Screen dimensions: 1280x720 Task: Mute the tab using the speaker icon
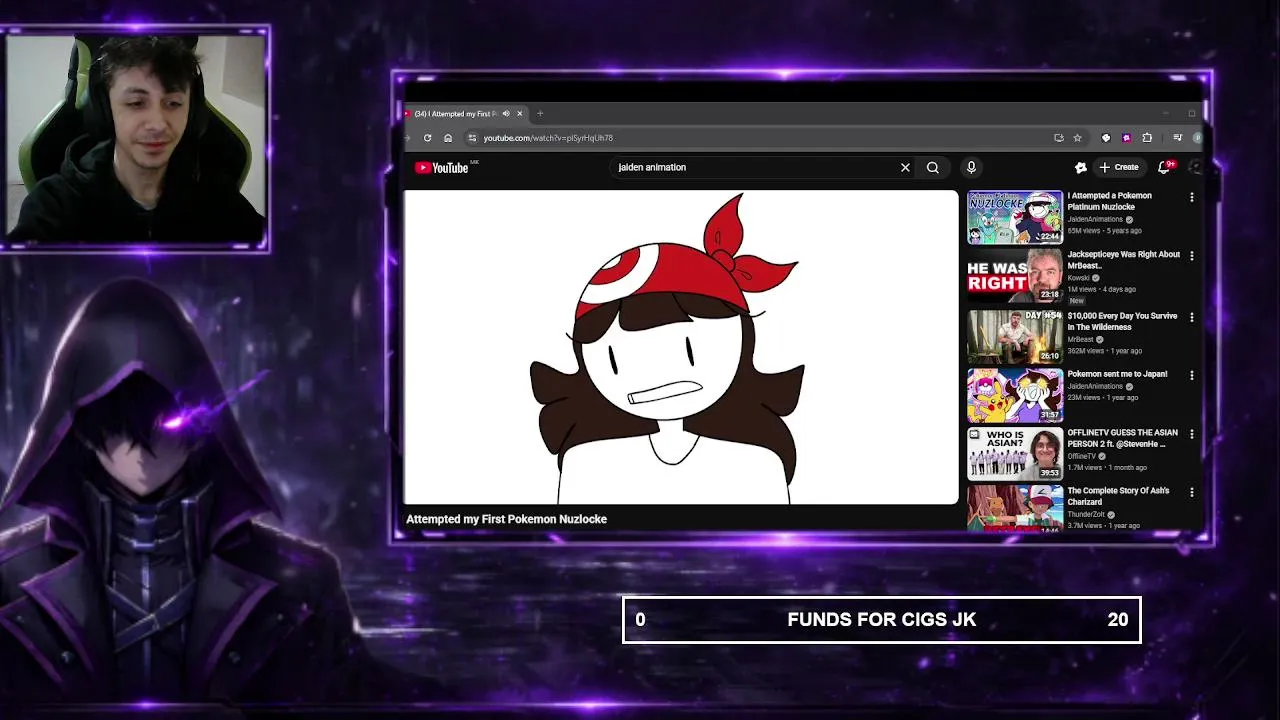click(506, 114)
